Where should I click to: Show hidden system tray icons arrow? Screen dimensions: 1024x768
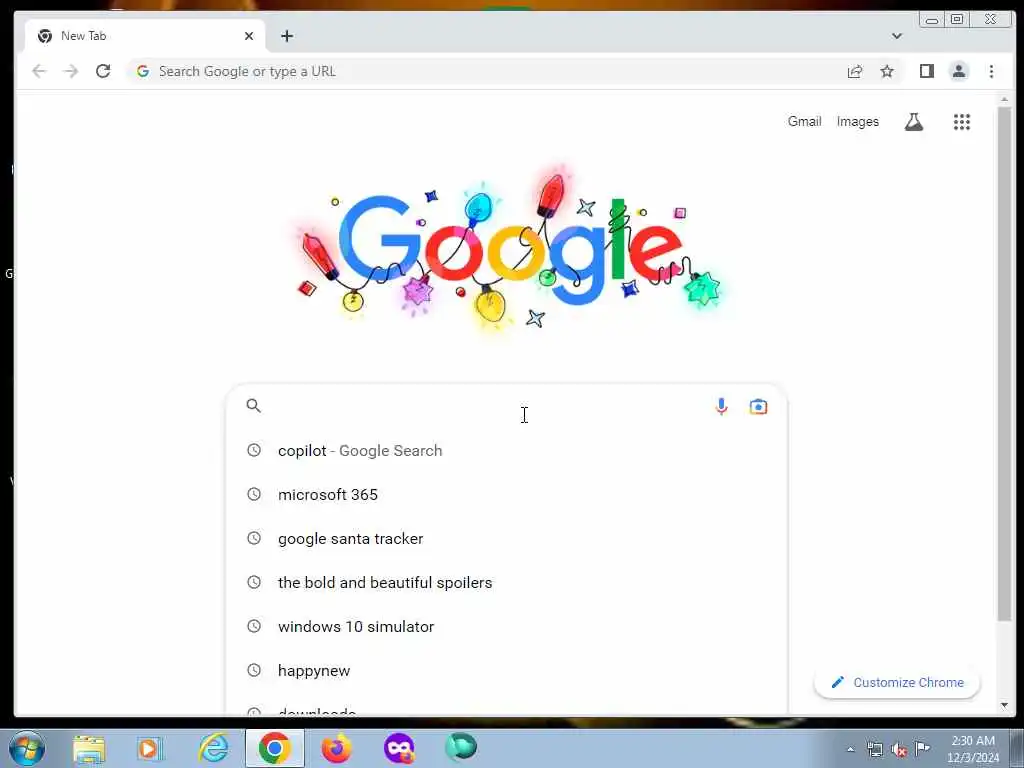pos(850,749)
